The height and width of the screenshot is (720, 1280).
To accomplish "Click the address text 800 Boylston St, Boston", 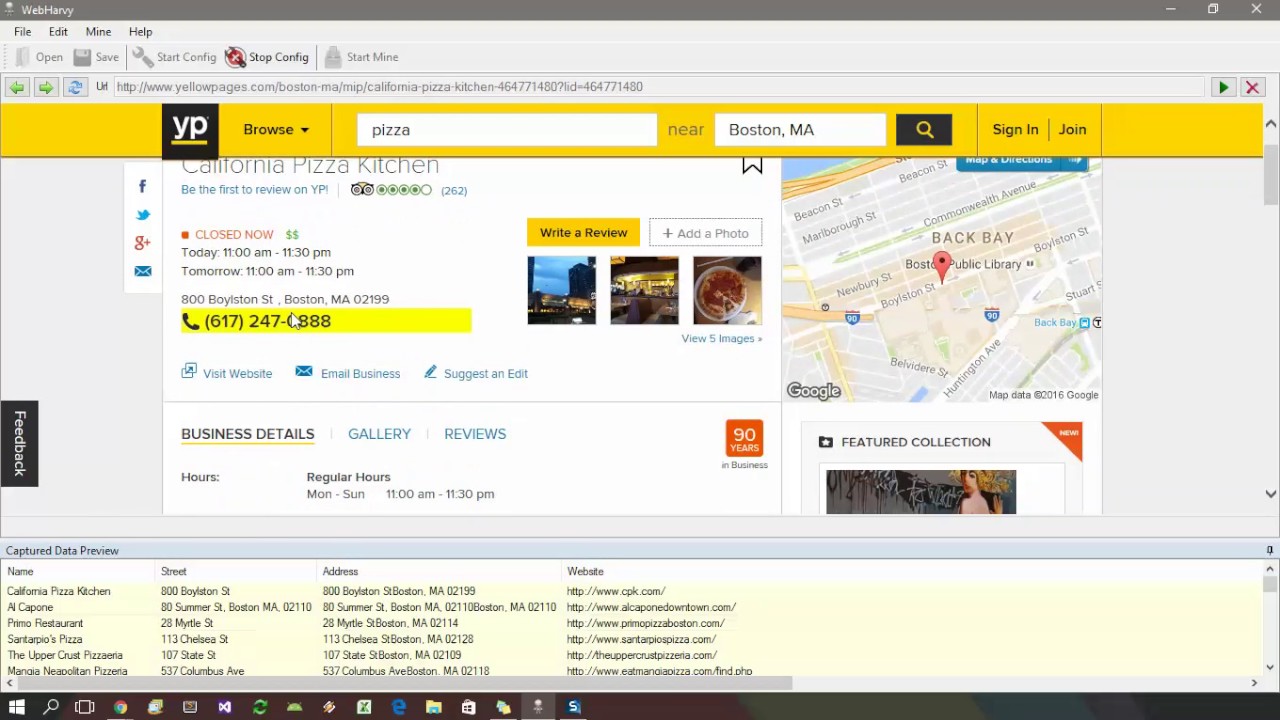I will coord(285,299).
